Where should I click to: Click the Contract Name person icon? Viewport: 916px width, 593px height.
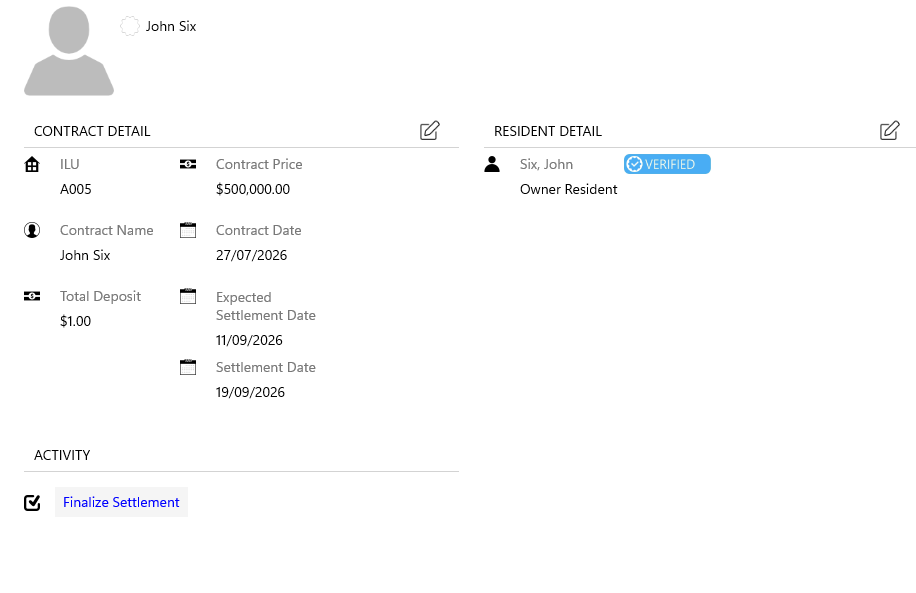tap(32, 230)
